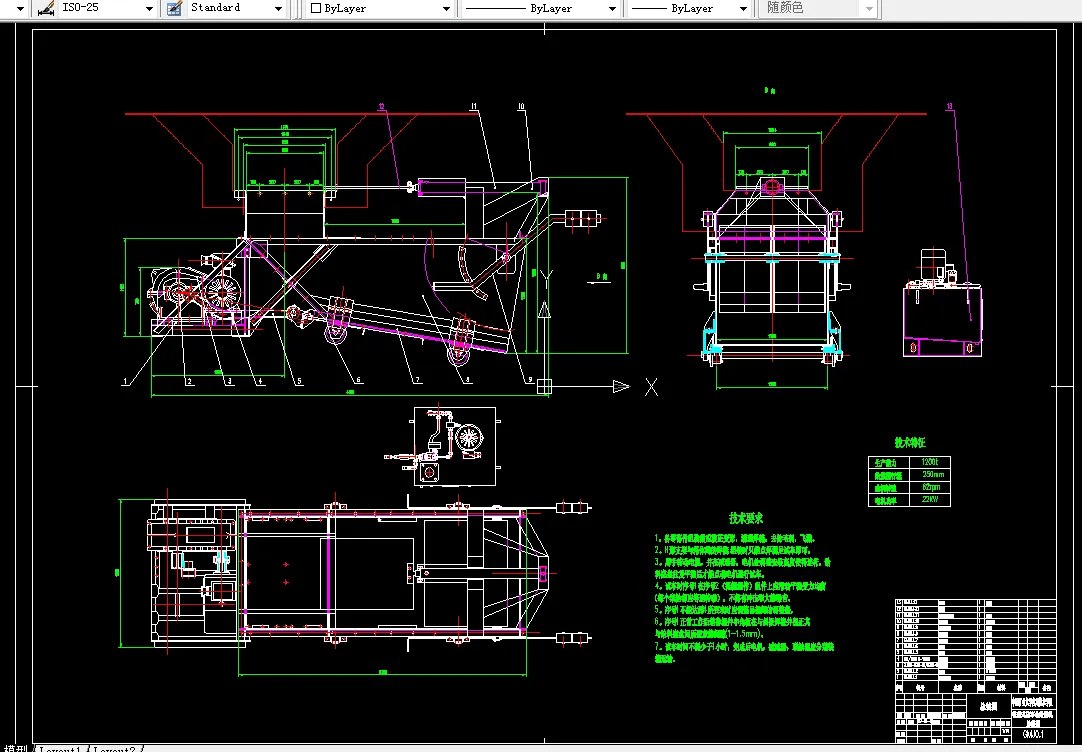
Task: Click the dropdown arrow left of dimension style icon
Action: (20, 9)
